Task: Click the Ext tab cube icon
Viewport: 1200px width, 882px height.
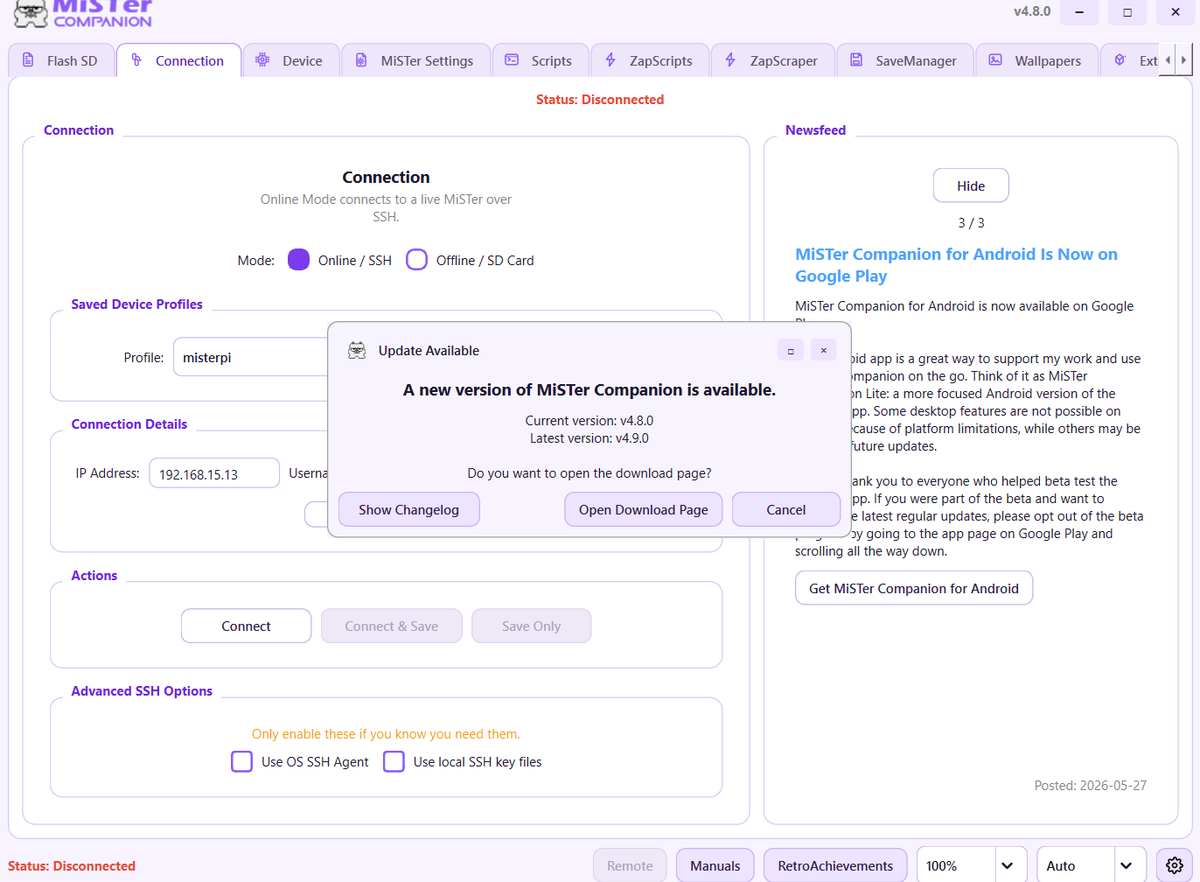Action: [x=1120, y=60]
